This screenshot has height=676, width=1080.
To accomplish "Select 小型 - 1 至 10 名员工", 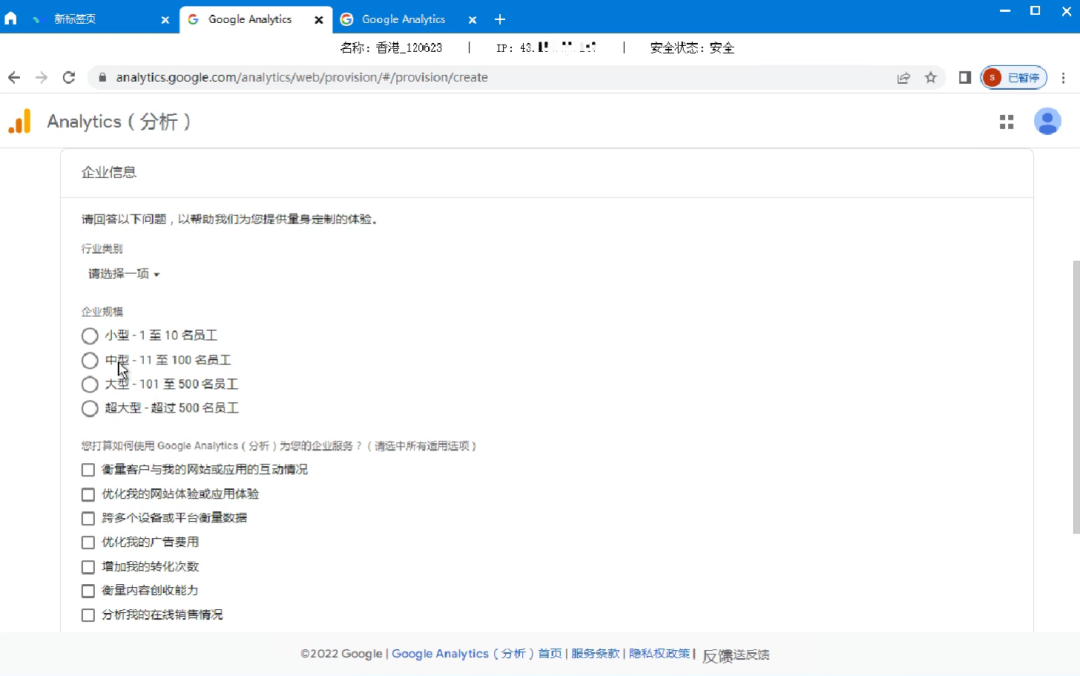I will click(90, 336).
